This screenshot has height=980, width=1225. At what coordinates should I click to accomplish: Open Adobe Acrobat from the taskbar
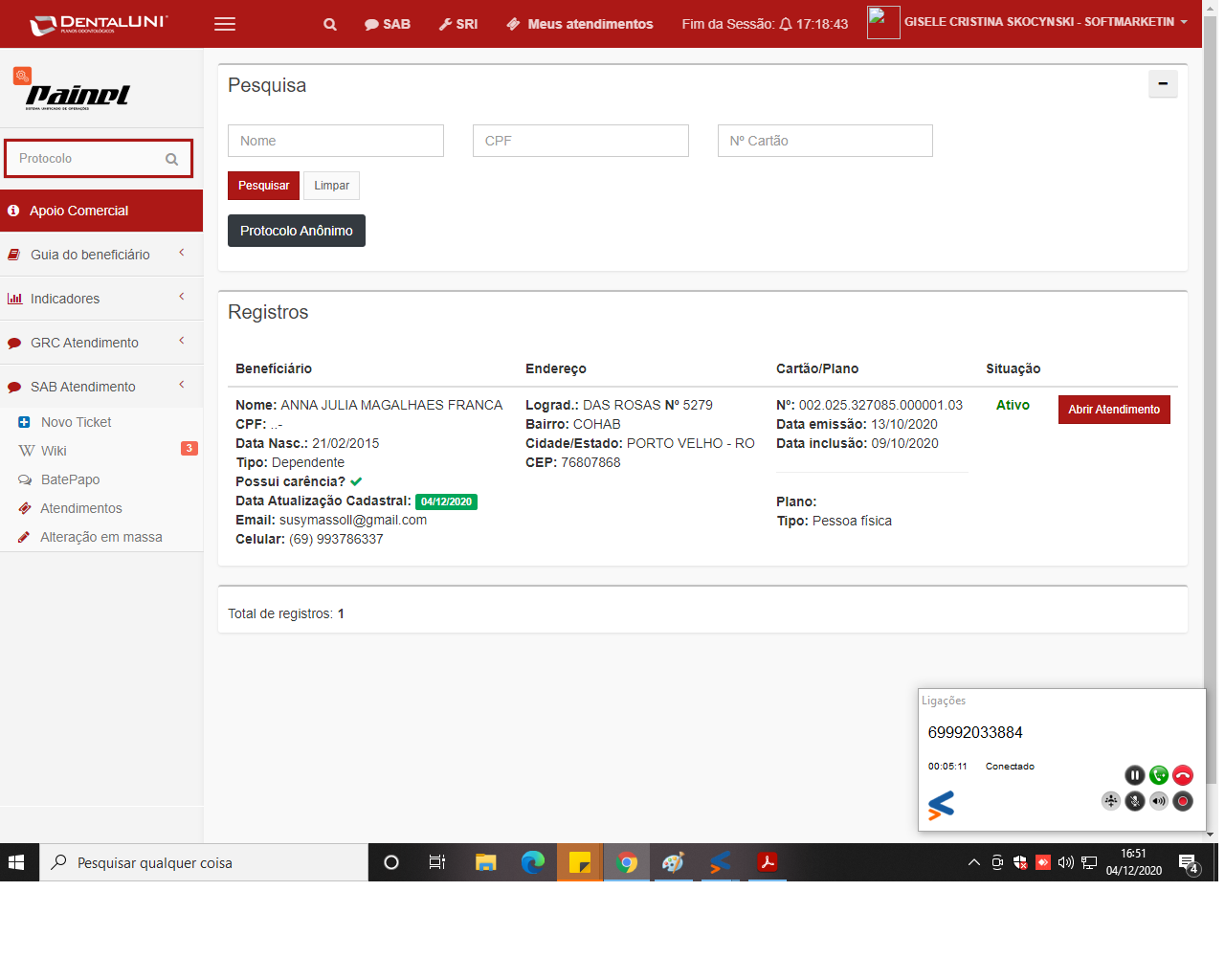pos(768,862)
